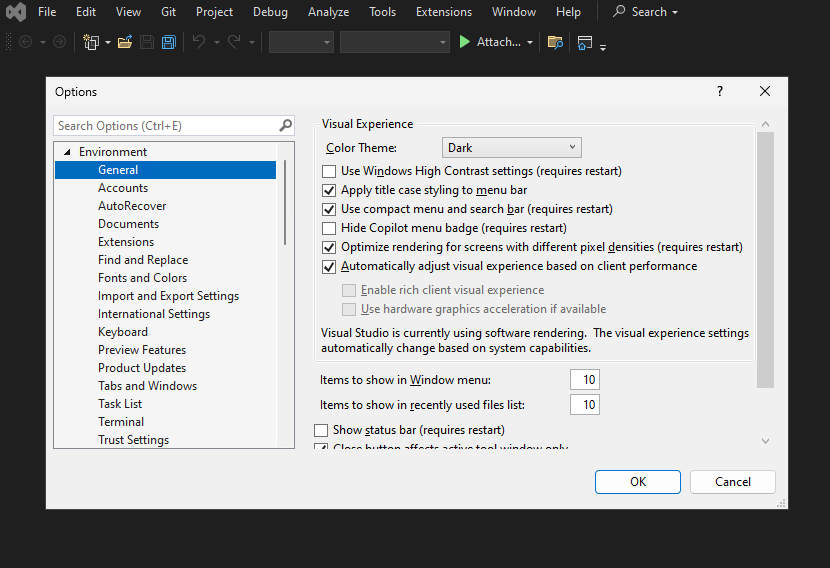Click the Visual Studio logo icon

[x=16, y=12]
